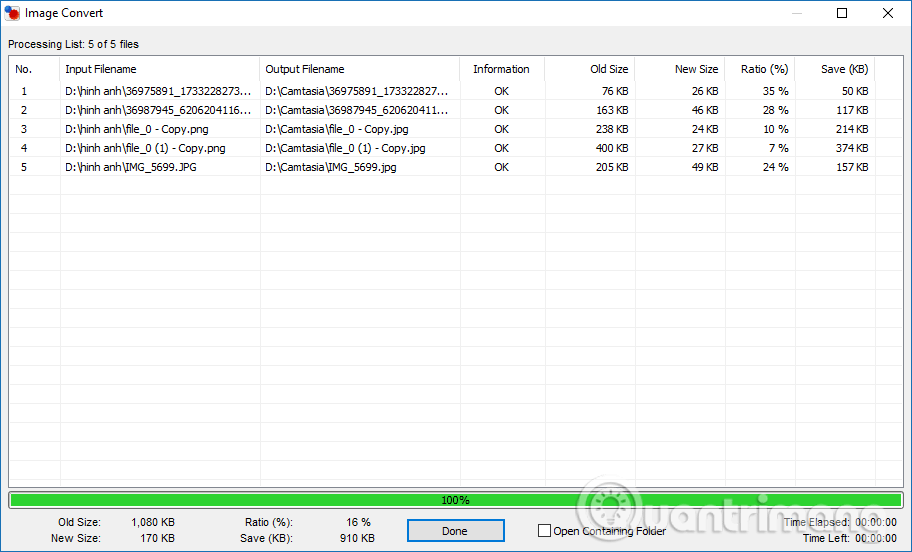Click the 100% green progress bar
The width and height of the screenshot is (912, 552).
(x=455, y=500)
